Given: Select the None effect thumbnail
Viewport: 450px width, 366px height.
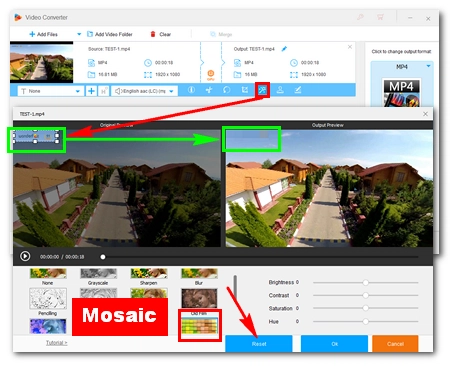Looking at the screenshot, I should pyautogui.click(x=48, y=274).
